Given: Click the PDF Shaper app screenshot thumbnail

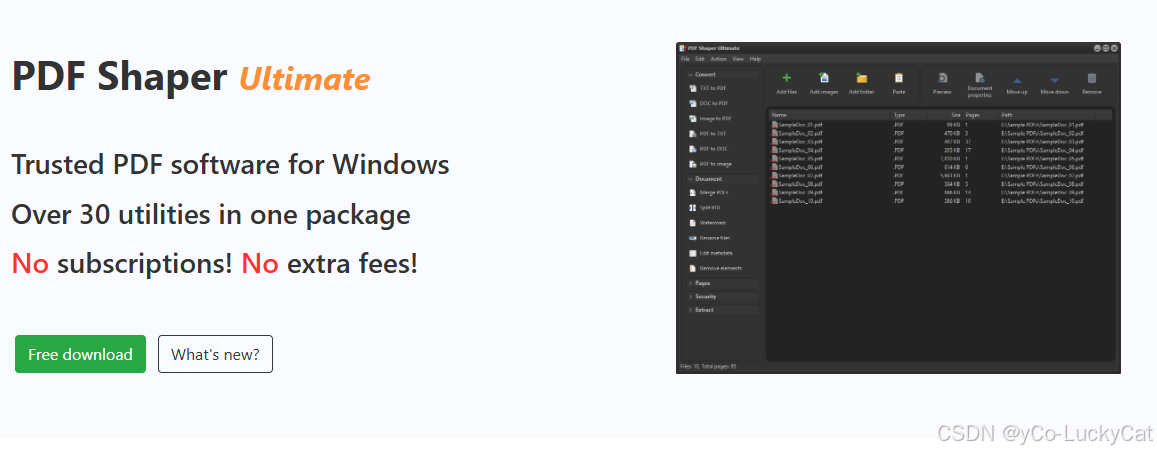Looking at the screenshot, I should point(898,207).
